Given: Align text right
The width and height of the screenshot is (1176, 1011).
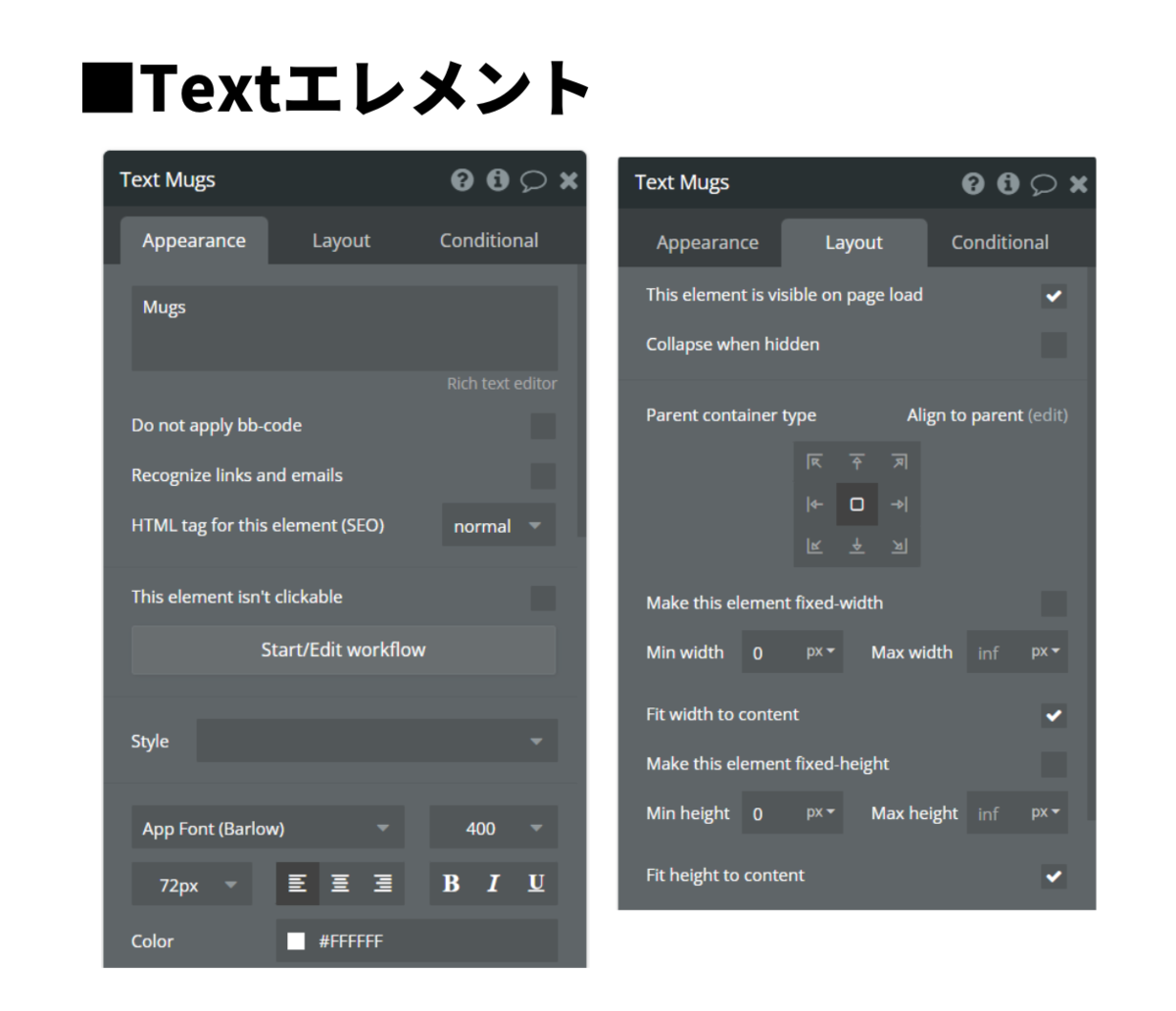Looking at the screenshot, I should 383,884.
